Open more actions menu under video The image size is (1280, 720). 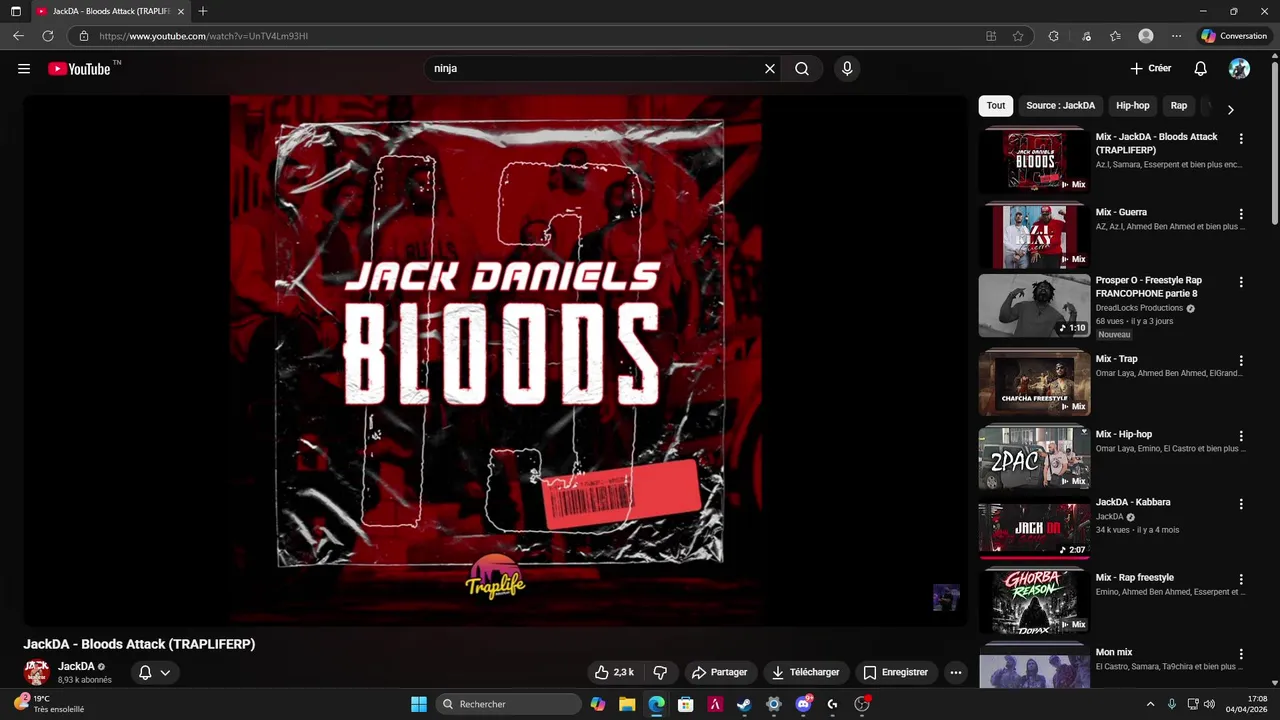[x=956, y=672]
